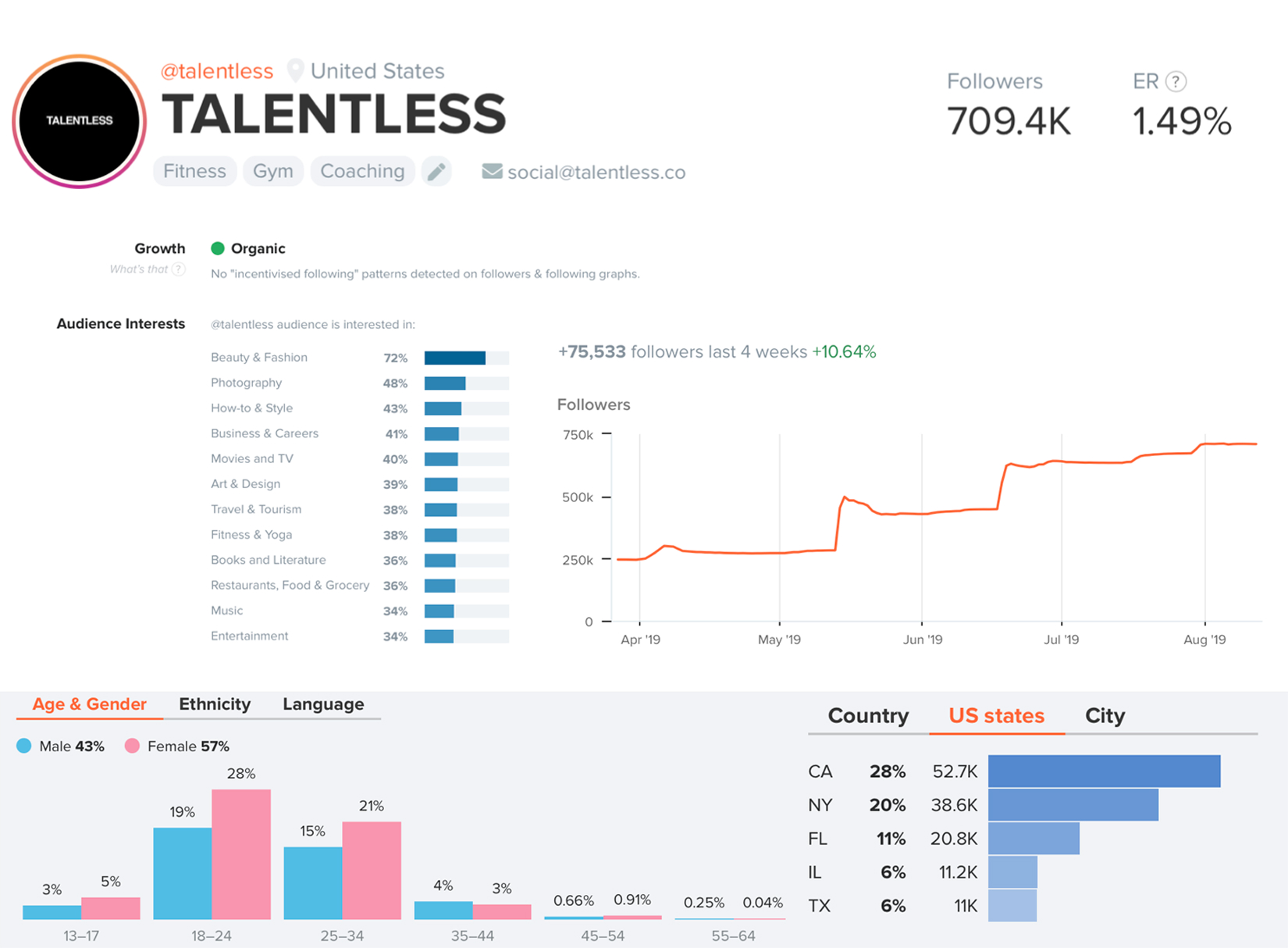1288x948 pixels.
Task: Click the green Organic growth indicator dot
Action: tap(218, 248)
